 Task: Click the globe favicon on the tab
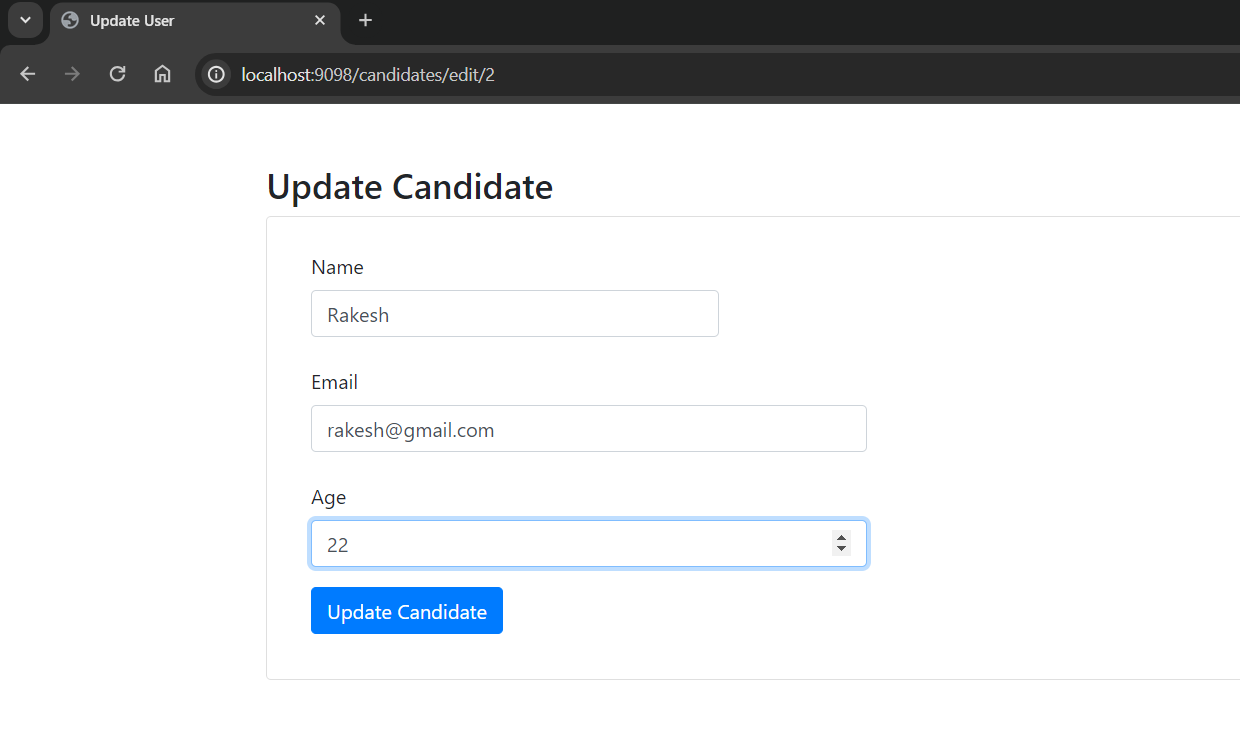70,20
